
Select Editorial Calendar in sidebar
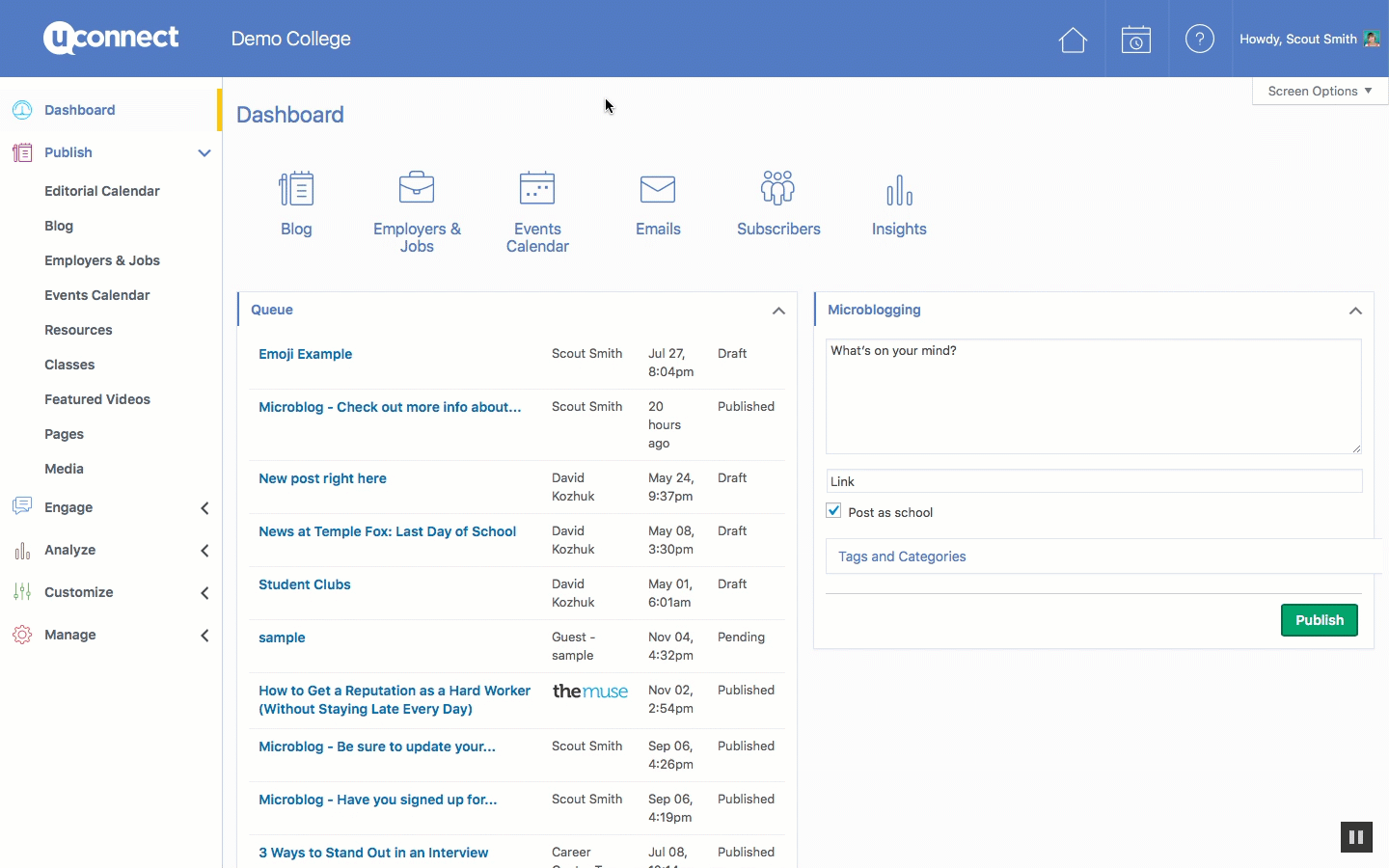(x=102, y=191)
